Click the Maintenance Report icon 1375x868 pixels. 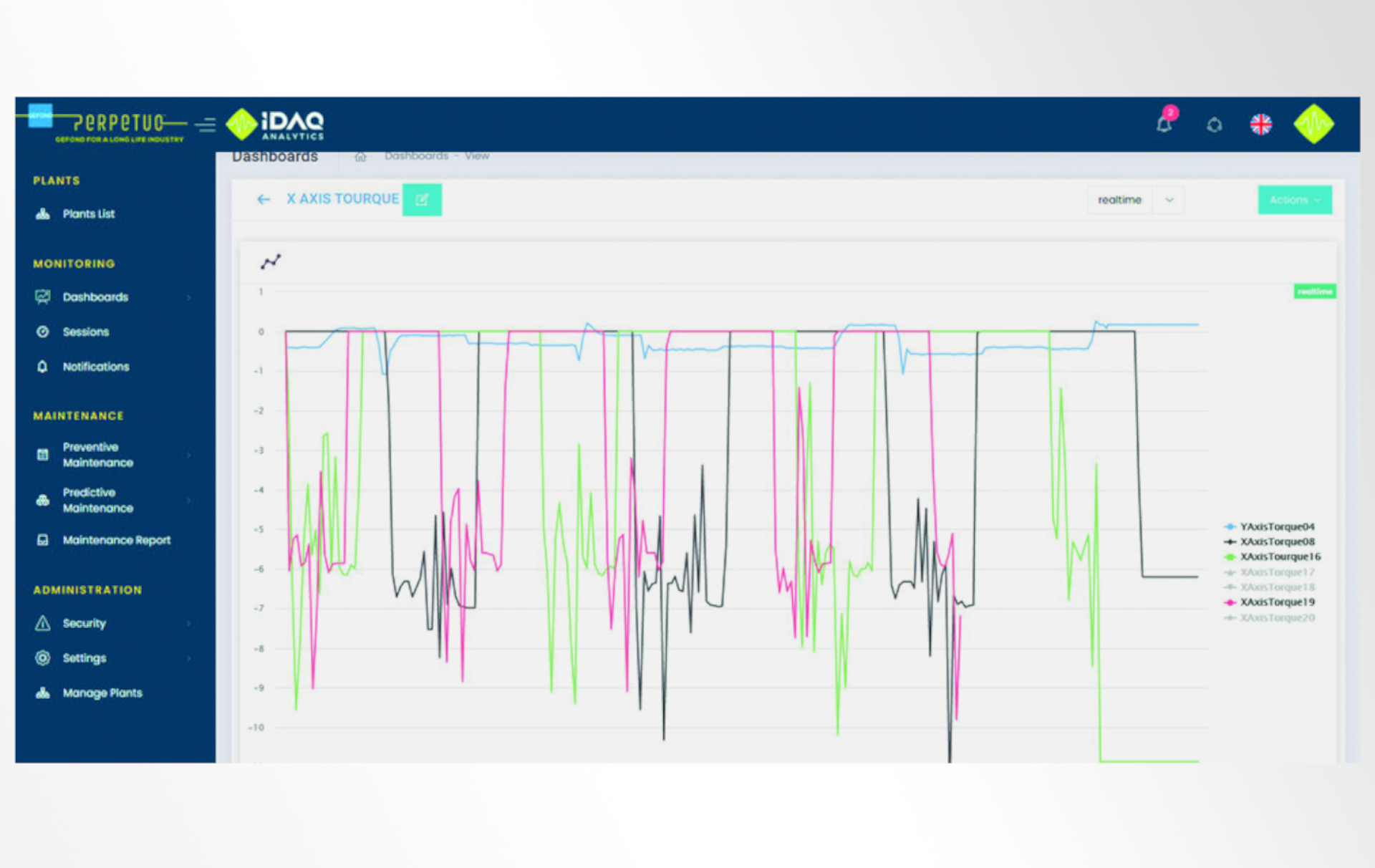tap(43, 540)
